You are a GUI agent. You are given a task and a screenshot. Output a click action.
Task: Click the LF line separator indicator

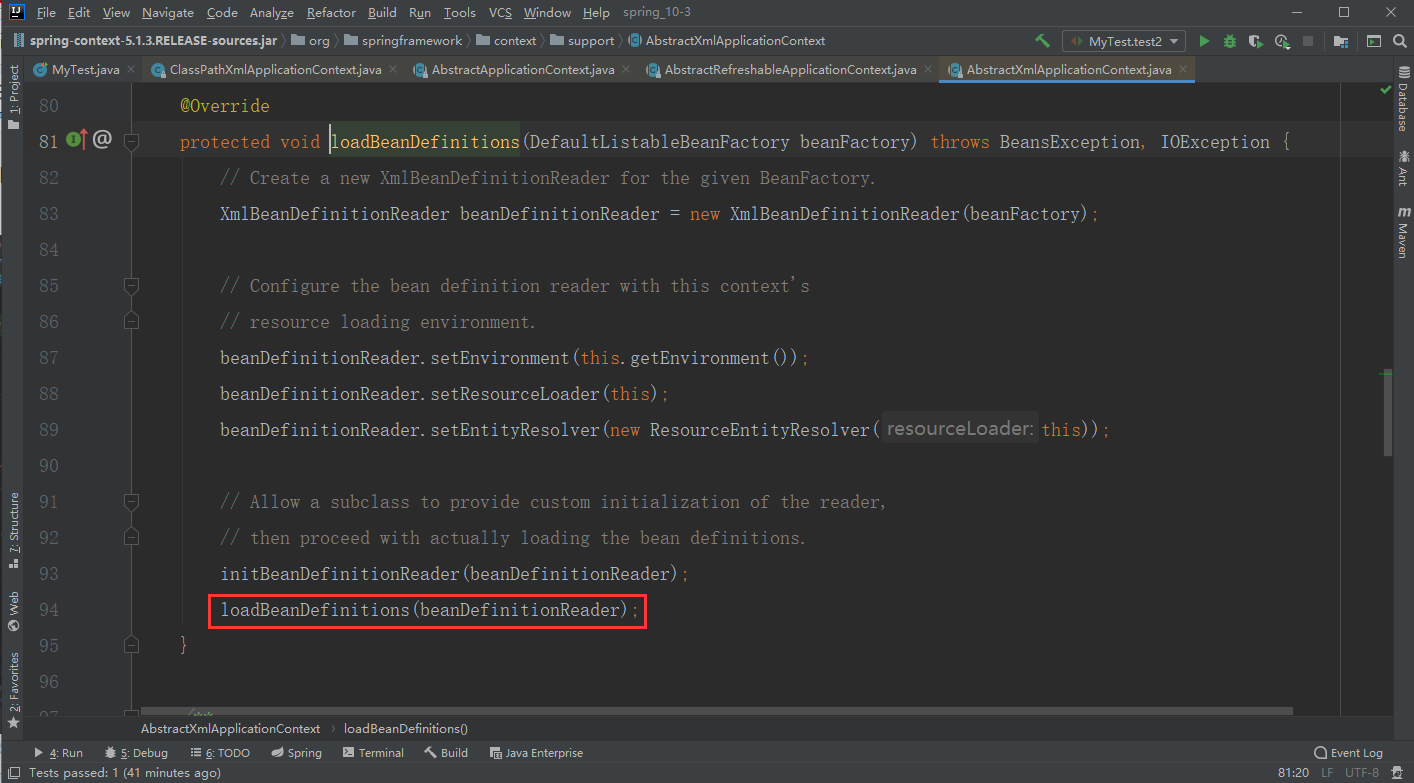pos(1328,773)
